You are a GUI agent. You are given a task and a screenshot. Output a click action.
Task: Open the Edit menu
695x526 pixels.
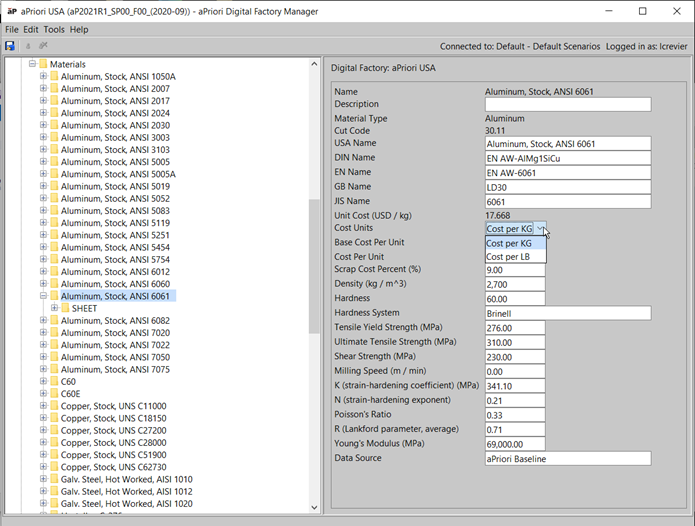[31, 30]
